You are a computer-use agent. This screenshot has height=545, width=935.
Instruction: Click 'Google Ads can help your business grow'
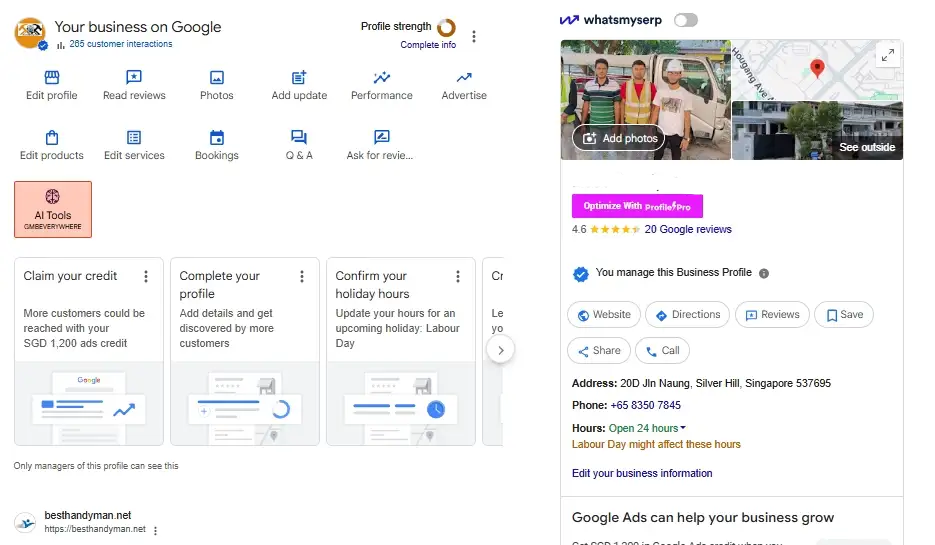coord(703,518)
